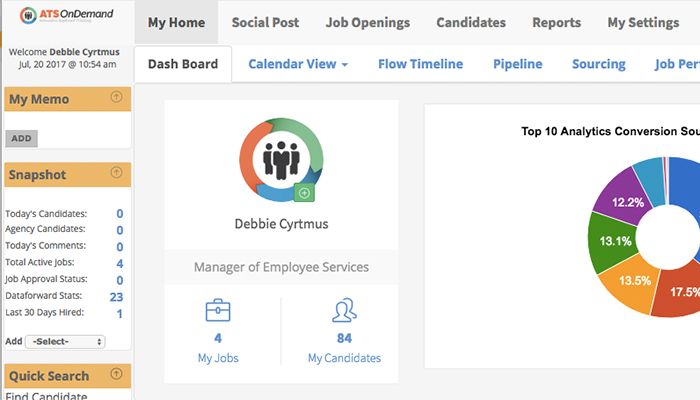The image size is (700, 400).
Task: Open the Calendar View dropdown
Action: [298, 64]
